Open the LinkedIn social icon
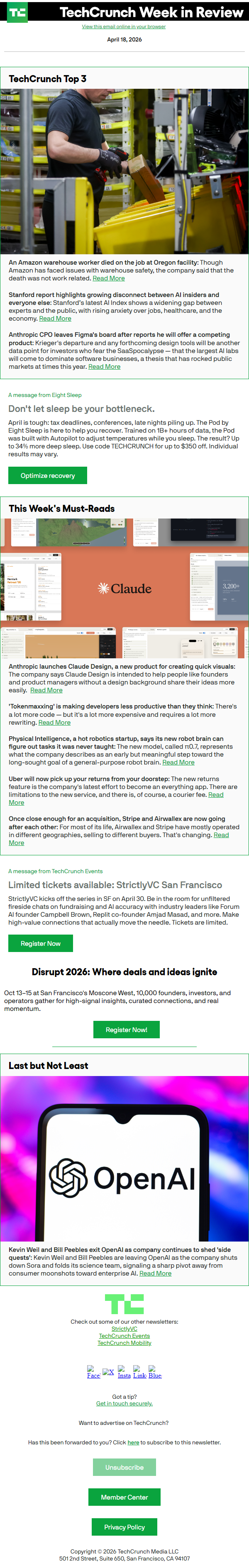 coord(139,1371)
